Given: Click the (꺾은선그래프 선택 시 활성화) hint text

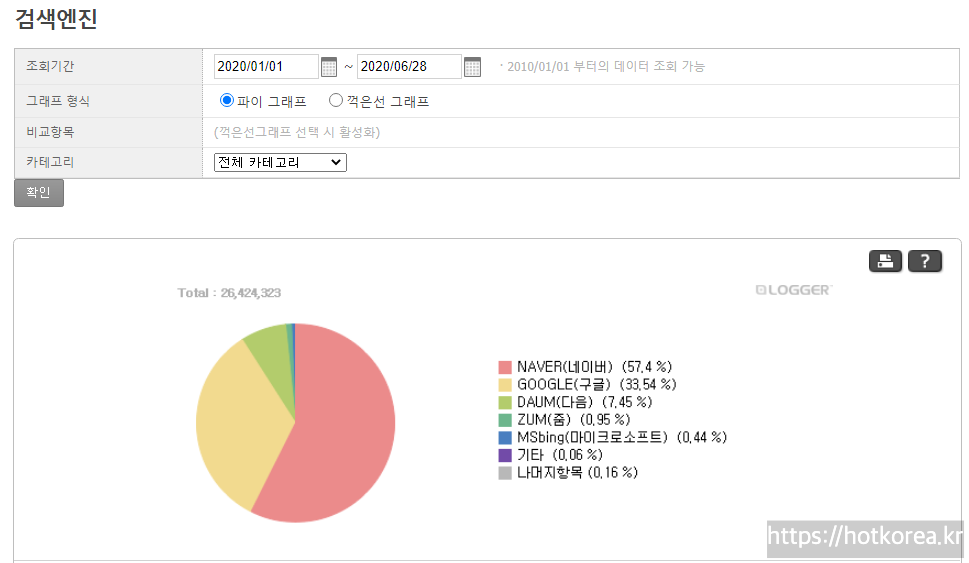Looking at the screenshot, I should [297, 132].
